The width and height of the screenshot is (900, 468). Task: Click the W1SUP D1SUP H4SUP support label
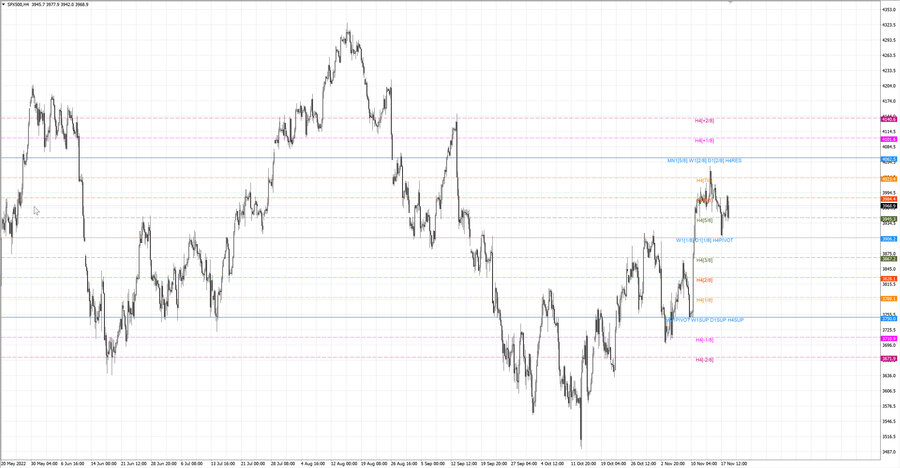tap(717, 320)
